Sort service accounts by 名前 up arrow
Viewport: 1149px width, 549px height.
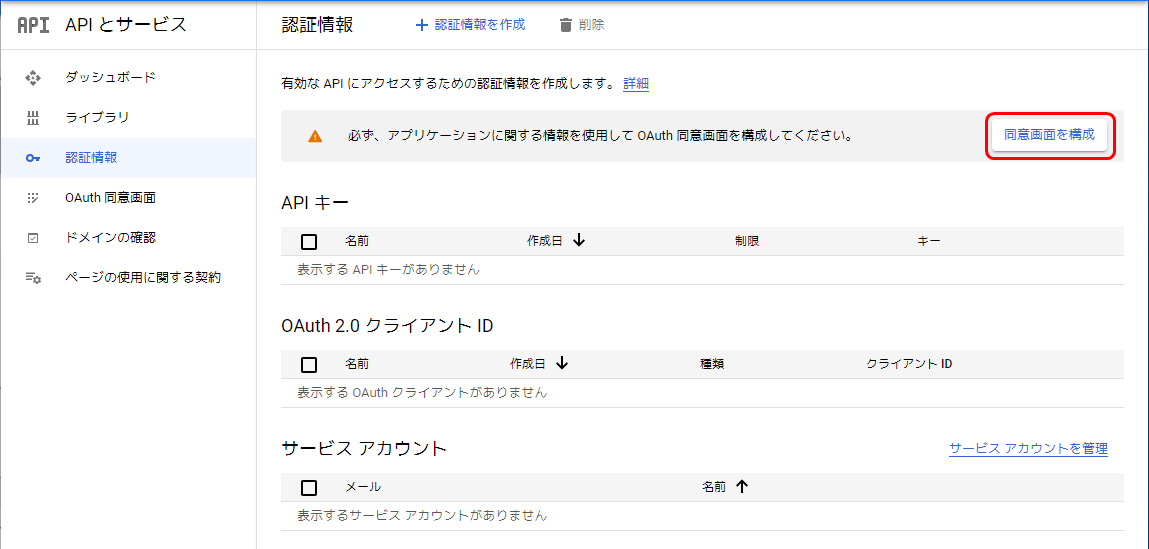[742, 486]
